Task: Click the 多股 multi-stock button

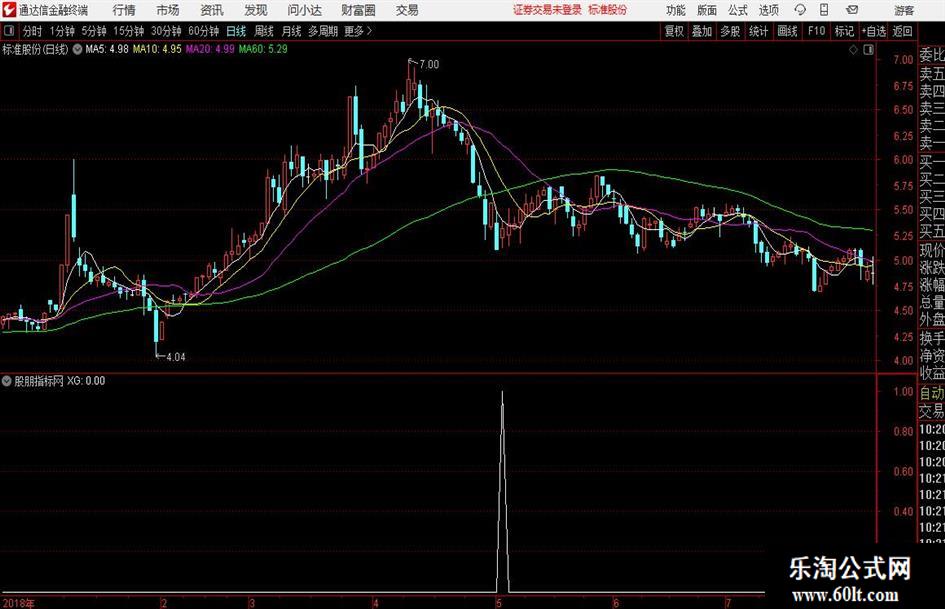Action: coord(730,31)
